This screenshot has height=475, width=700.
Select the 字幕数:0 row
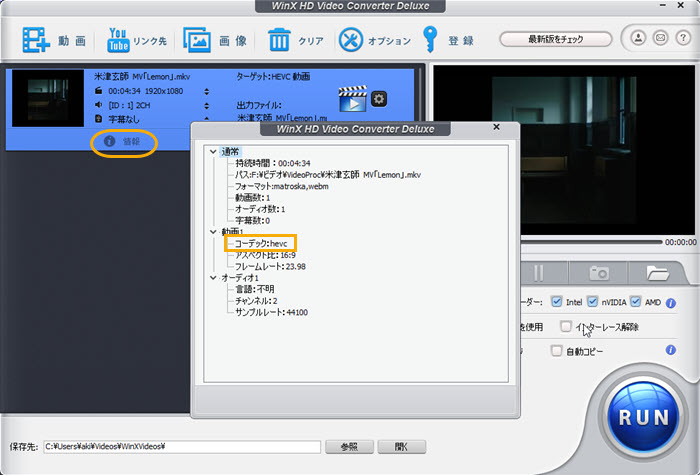click(252, 221)
